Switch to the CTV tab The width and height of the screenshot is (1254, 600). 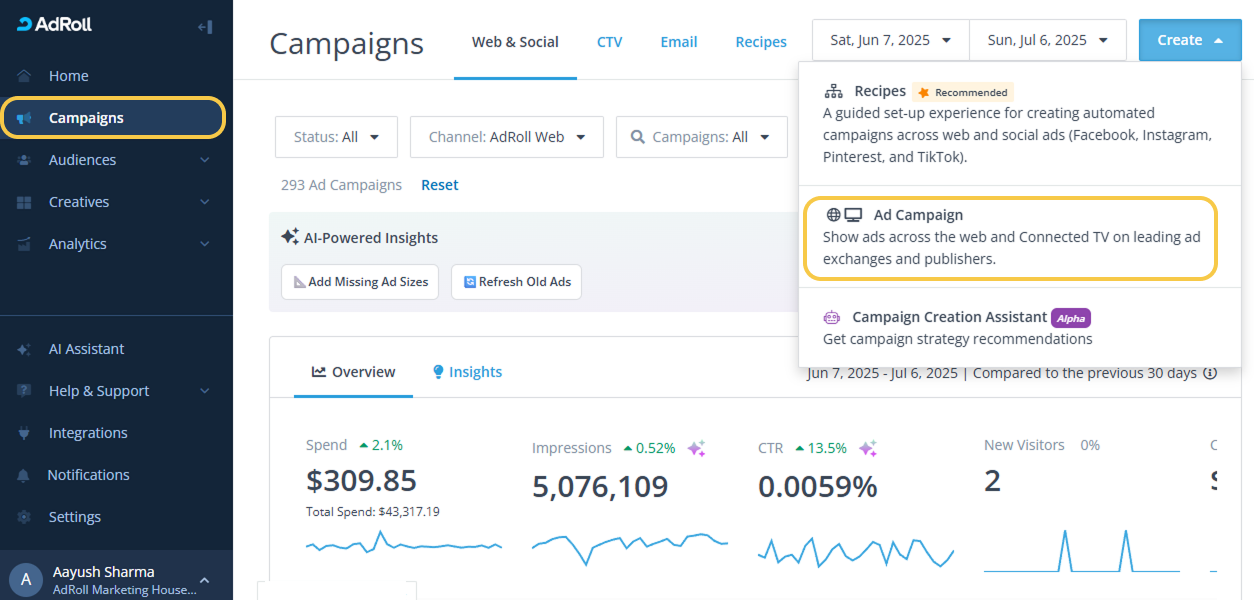click(x=609, y=42)
